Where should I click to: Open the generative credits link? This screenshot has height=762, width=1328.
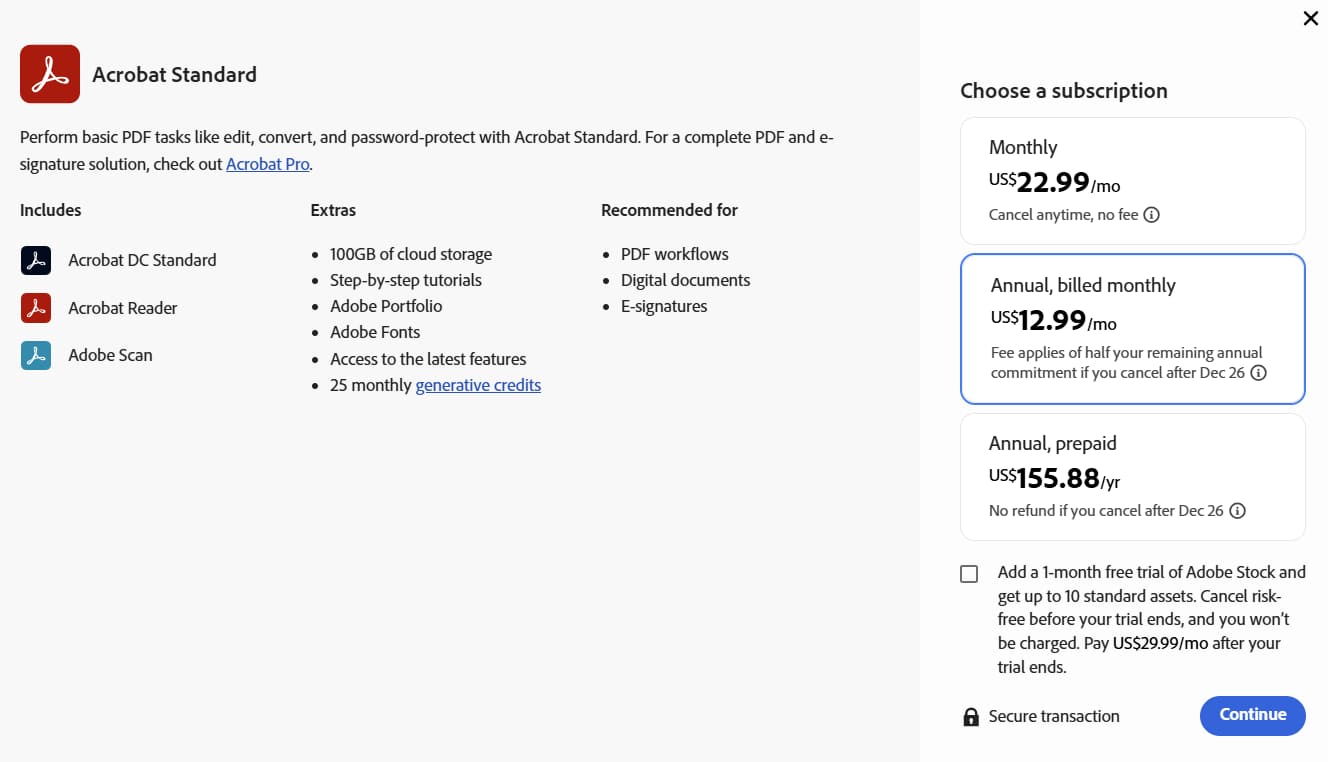(x=478, y=384)
